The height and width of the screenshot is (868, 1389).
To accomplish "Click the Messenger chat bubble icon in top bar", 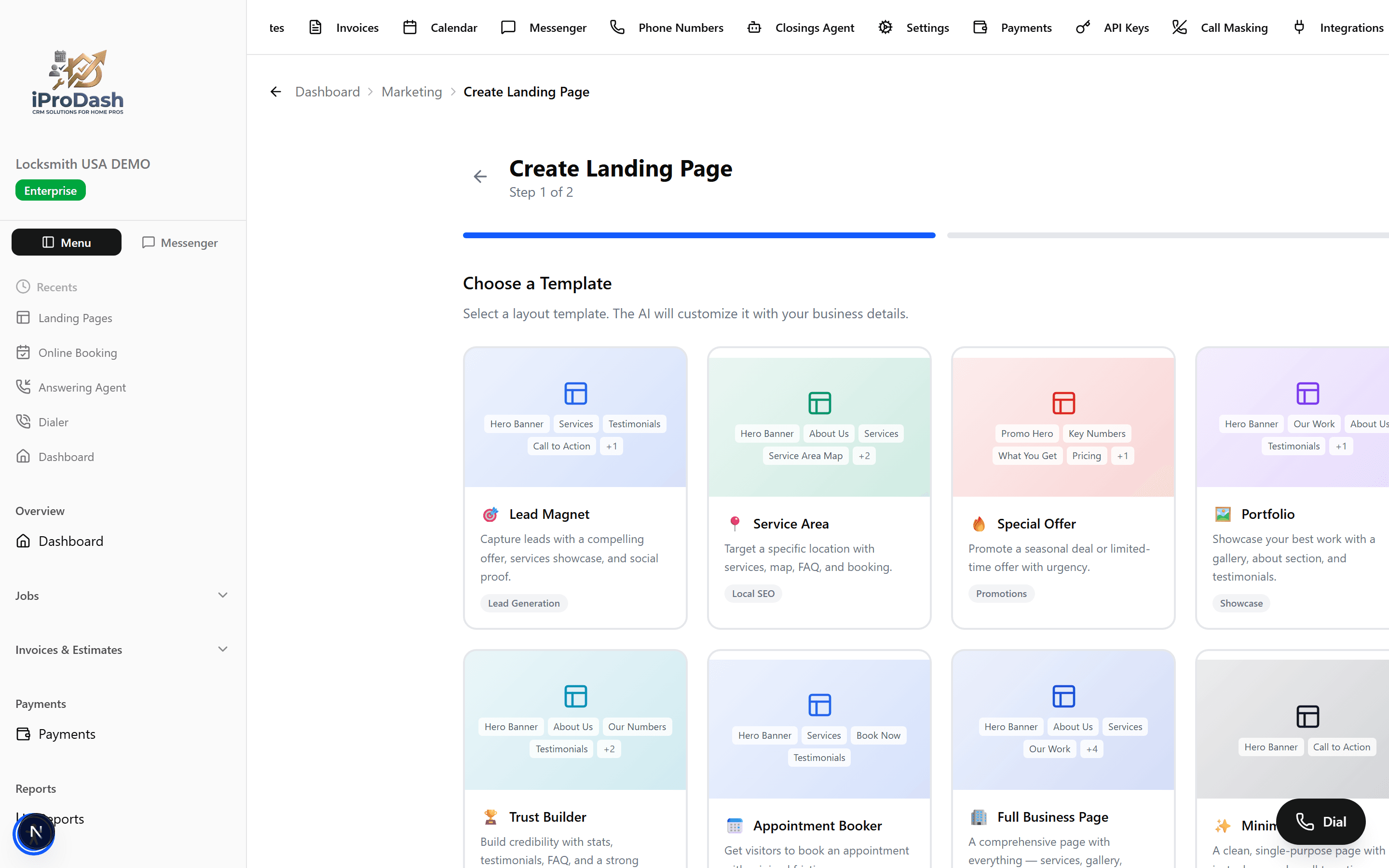I will (508, 27).
